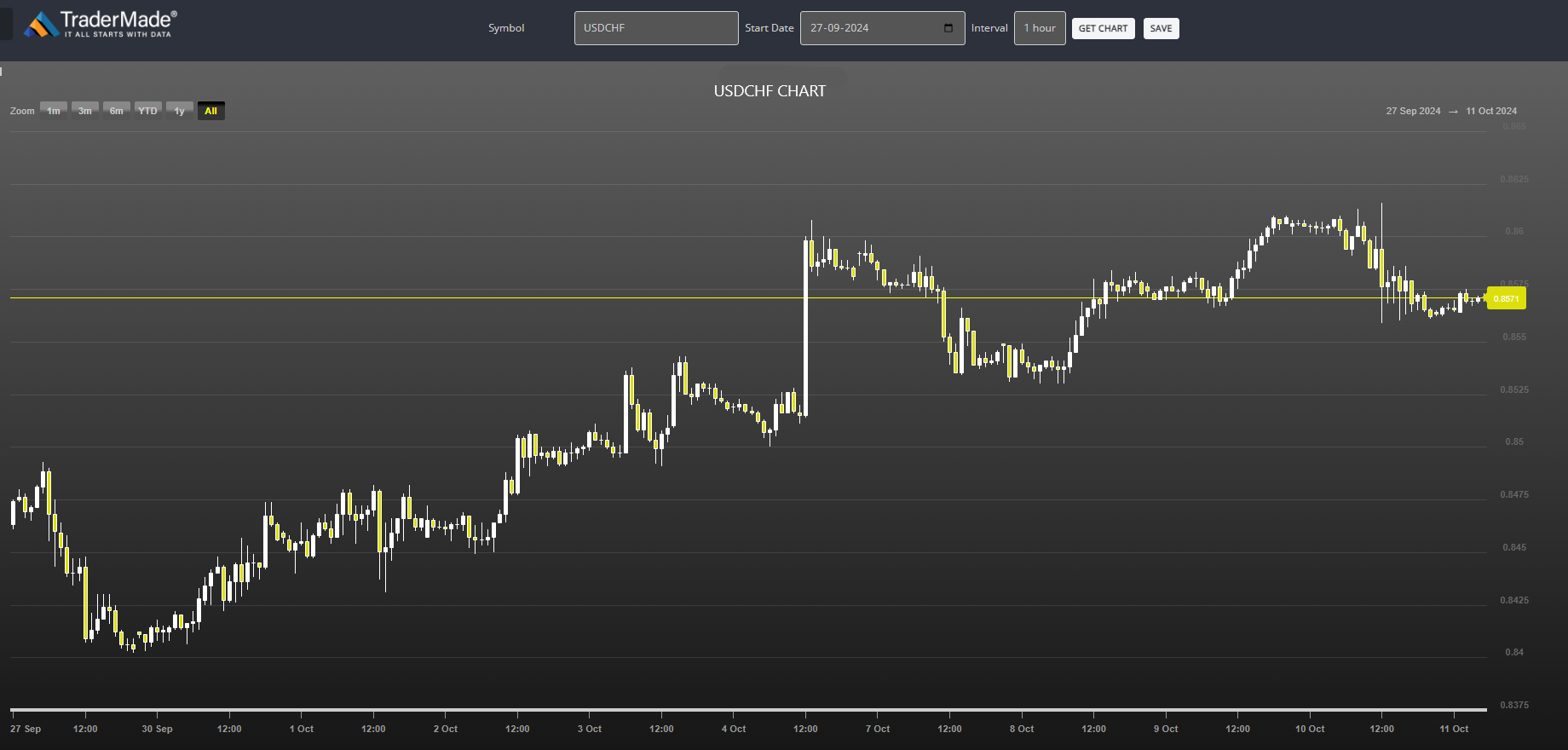Screen dimensions: 1568x750
Task: Click the Start Date label
Action: pos(770,28)
